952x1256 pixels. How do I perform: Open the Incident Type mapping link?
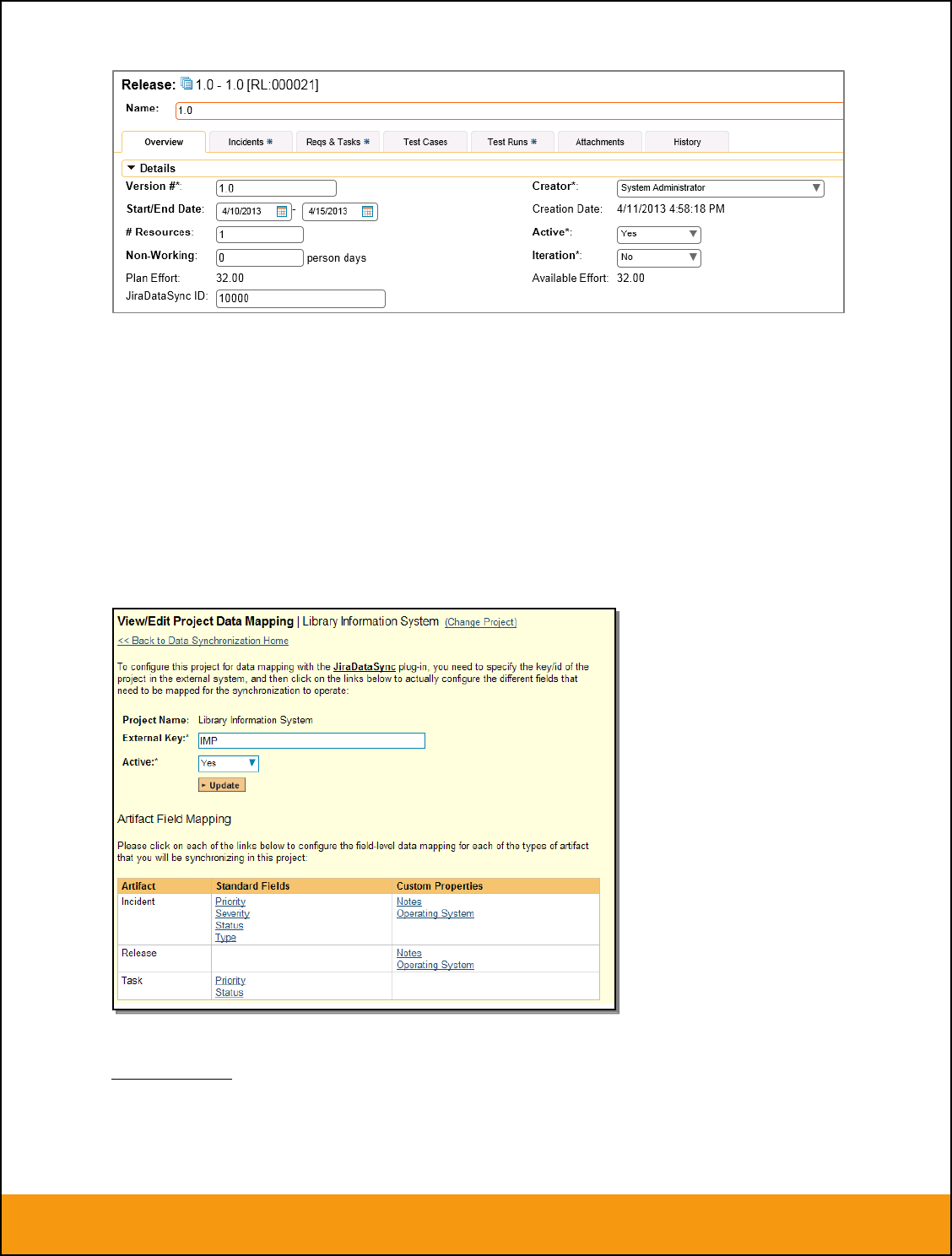225,937
